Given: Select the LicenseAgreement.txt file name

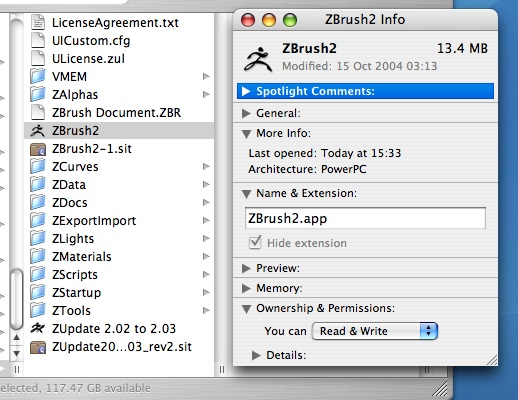Looking at the screenshot, I should [115, 23].
